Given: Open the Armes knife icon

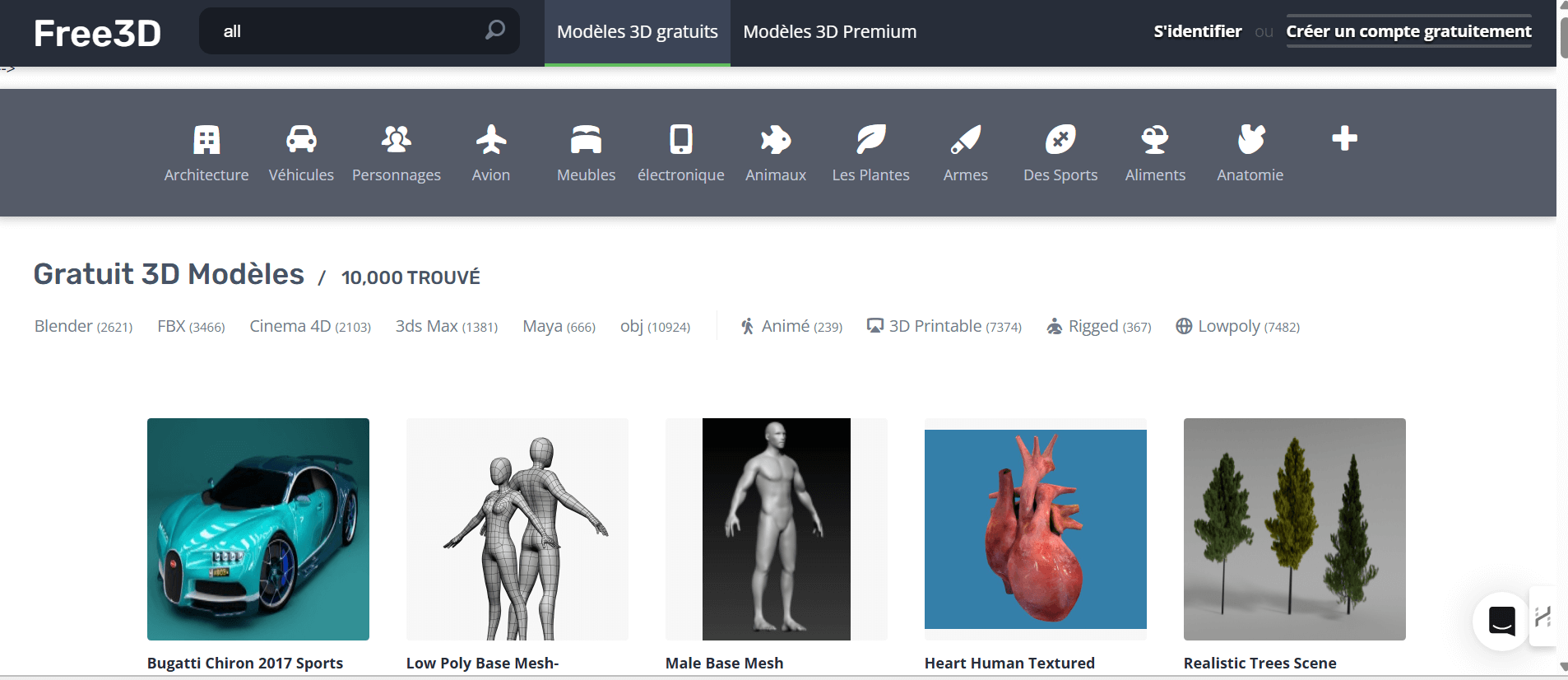Looking at the screenshot, I should pos(966,139).
